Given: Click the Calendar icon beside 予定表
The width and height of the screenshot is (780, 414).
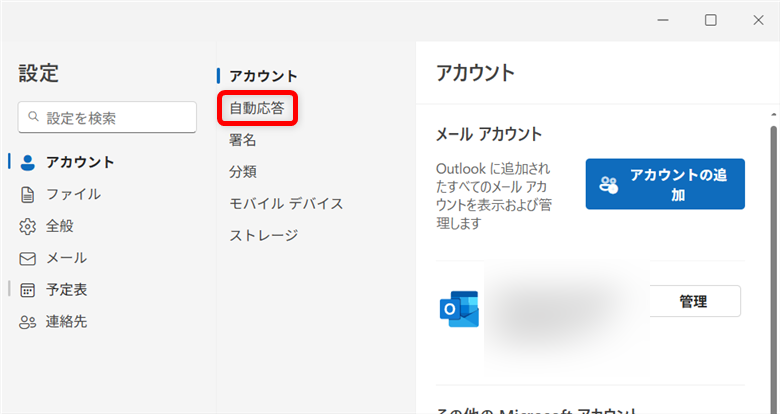Looking at the screenshot, I should pyautogui.click(x=28, y=290).
